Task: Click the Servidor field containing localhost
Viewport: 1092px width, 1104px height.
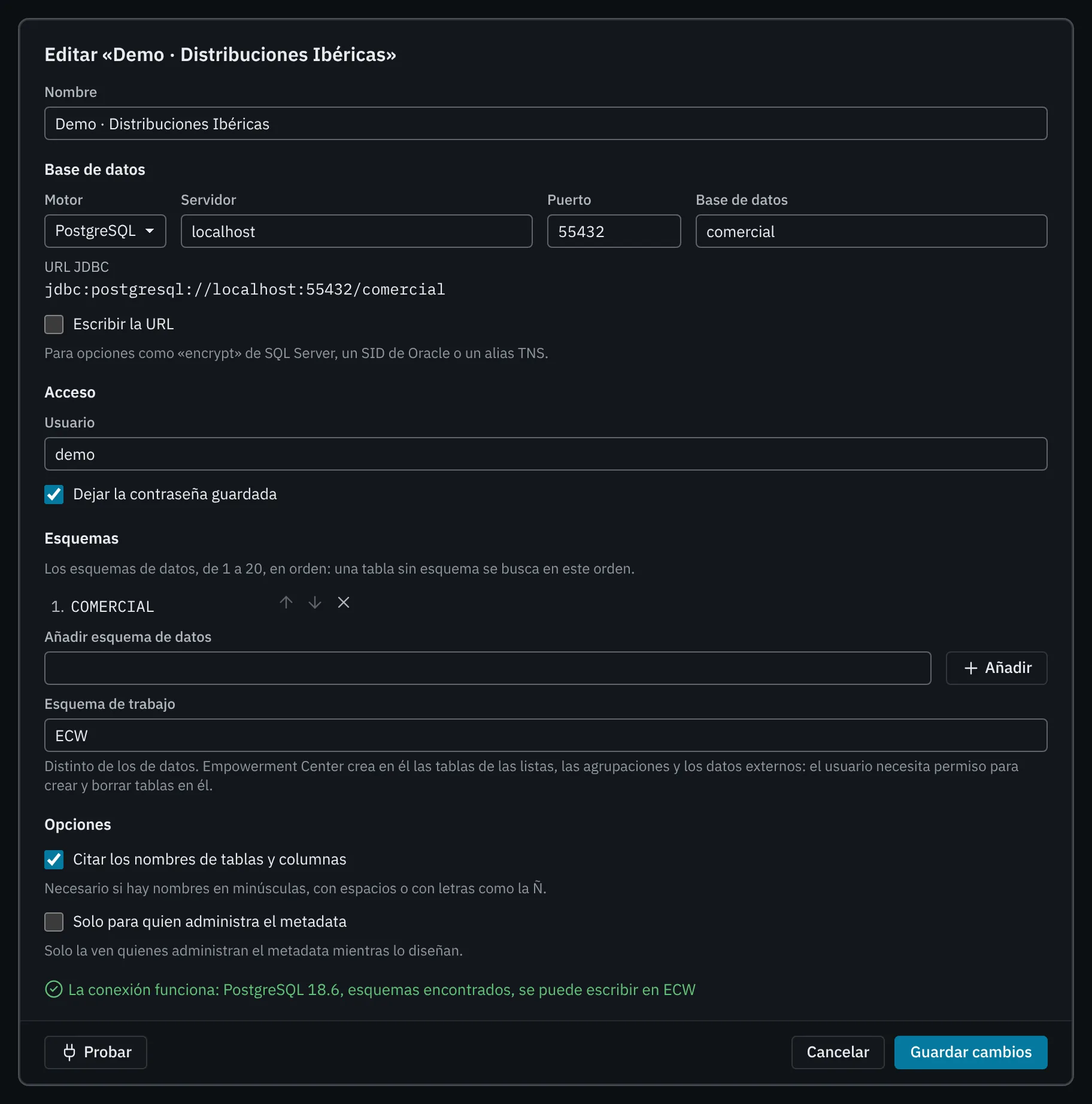Action: [x=357, y=231]
